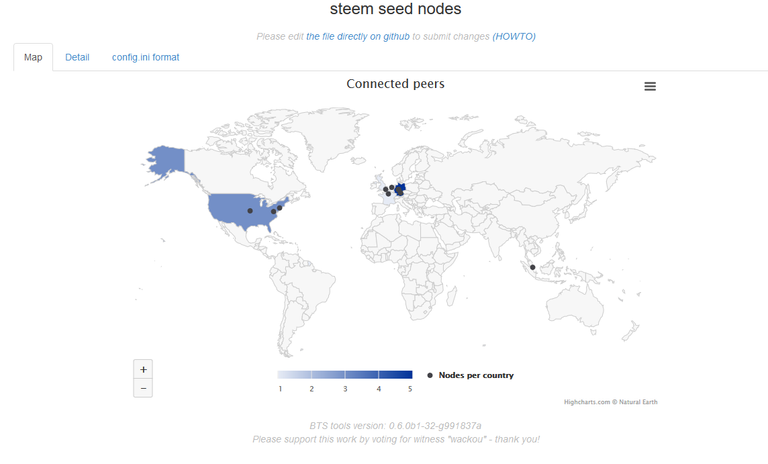Select Alaska region on the map
Image resolution: width=768 pixels, height=464 pixels.
(168, 160)
